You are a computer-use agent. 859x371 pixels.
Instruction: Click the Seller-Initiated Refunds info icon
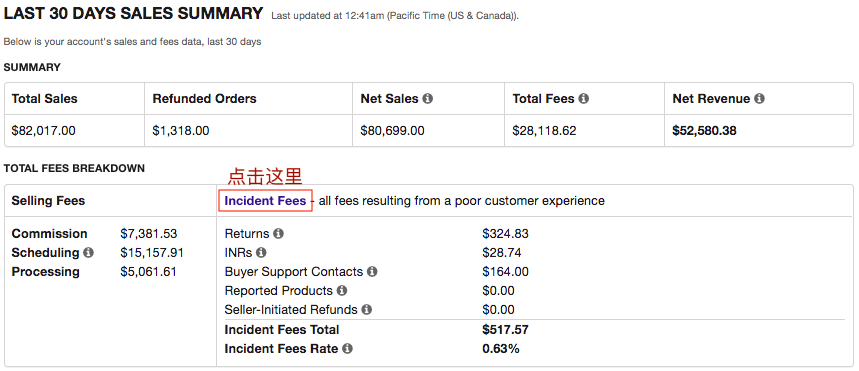click(366, 310)
